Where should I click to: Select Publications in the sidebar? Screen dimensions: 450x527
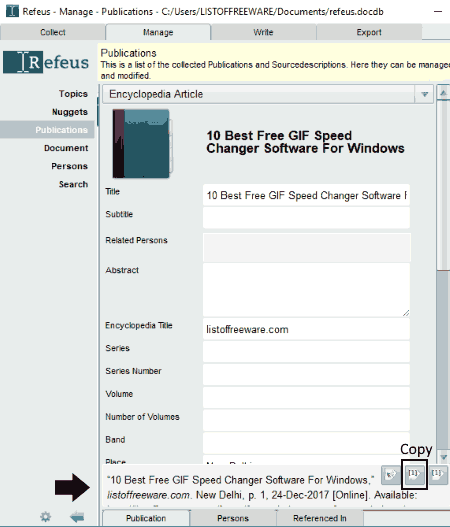(x=47, y=130)
